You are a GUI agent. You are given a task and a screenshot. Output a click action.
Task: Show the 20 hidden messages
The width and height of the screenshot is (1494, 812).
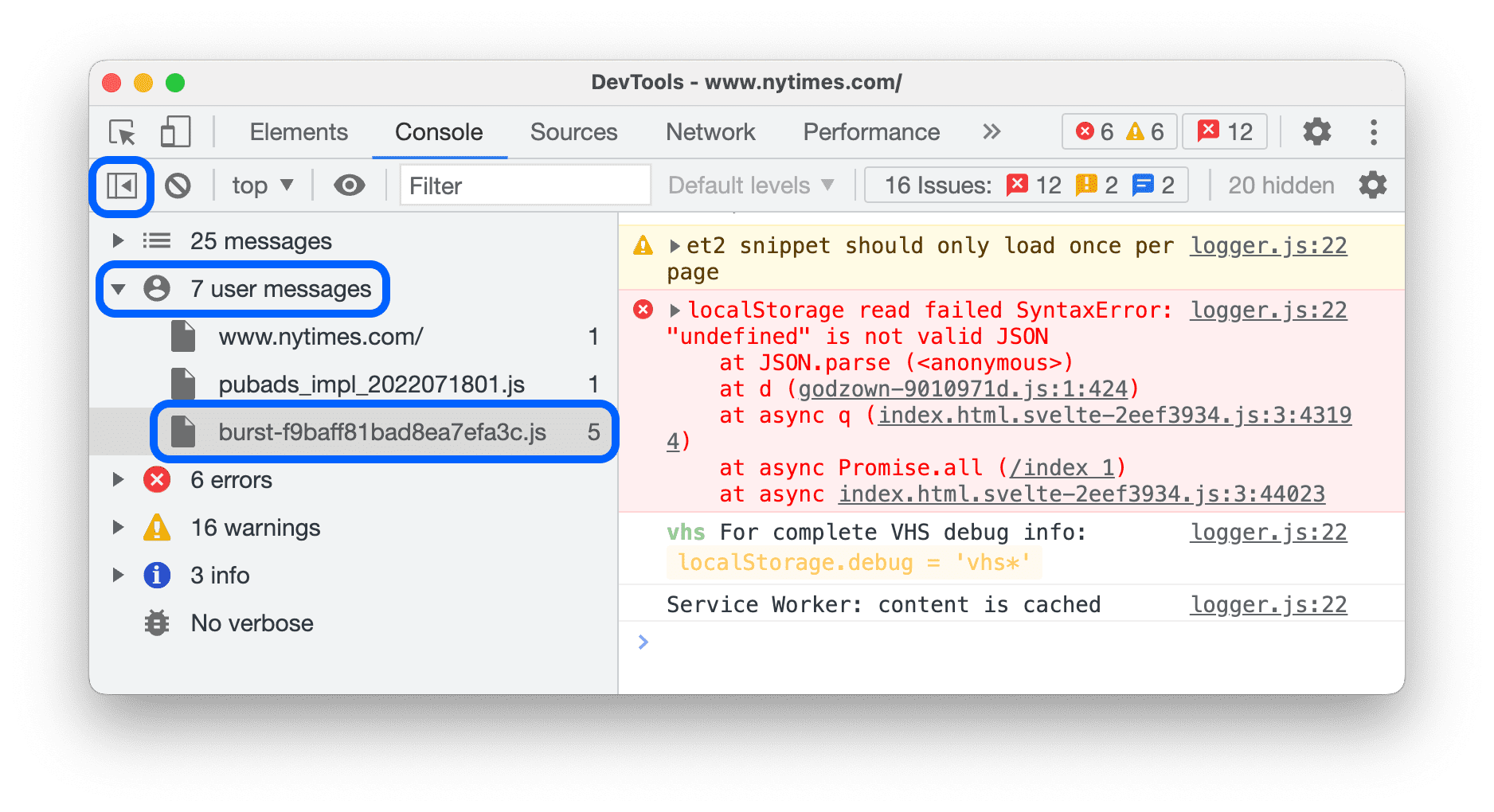(x=1281, y=185)
